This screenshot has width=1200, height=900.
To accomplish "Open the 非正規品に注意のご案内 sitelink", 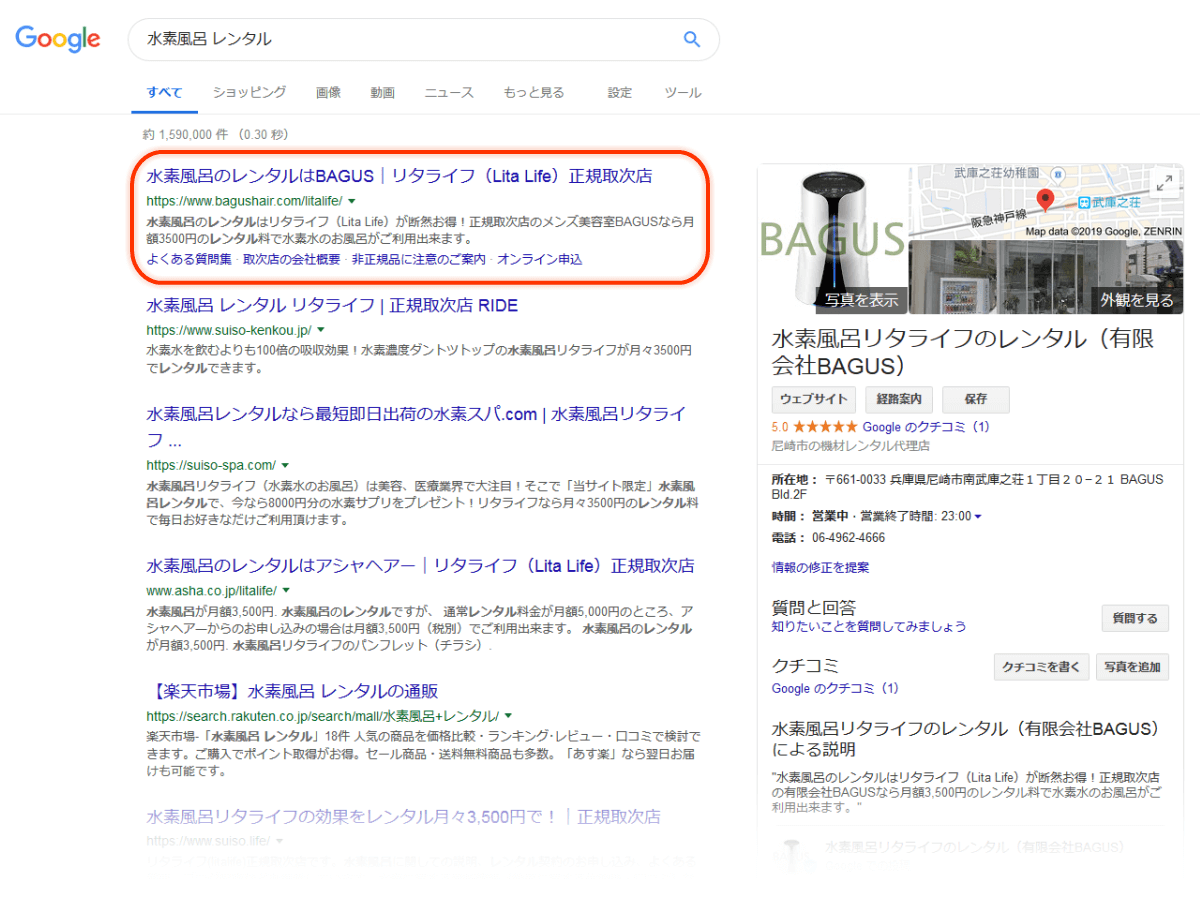I will click(x=419, y=259).
